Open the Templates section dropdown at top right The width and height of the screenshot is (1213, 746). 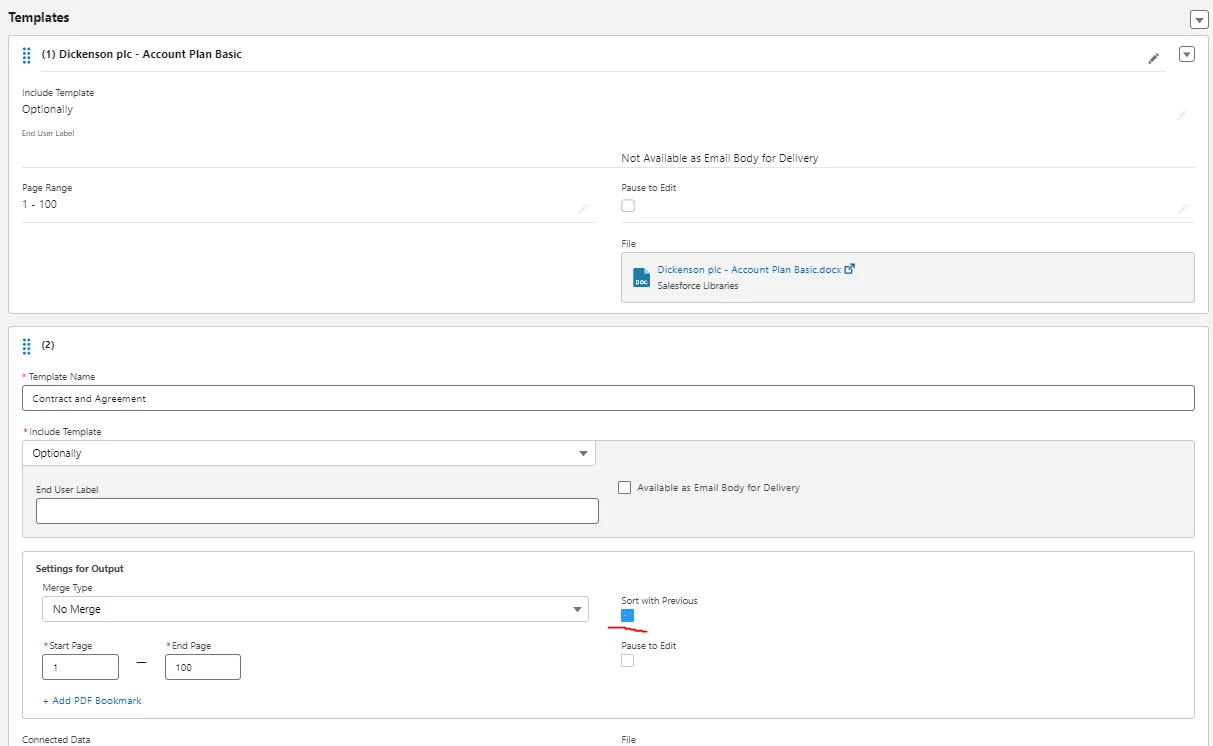[x=1199, y=19]
